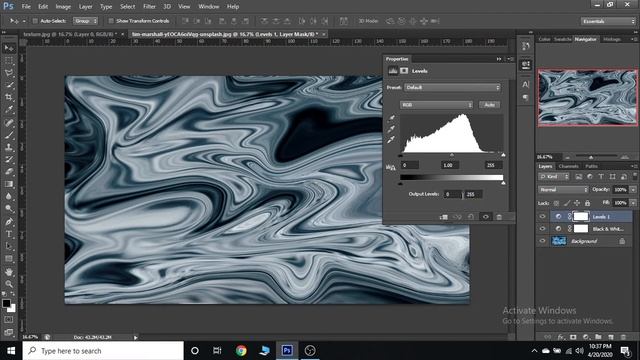Select the Rectangle shape tool

click(x=9, y=258)
